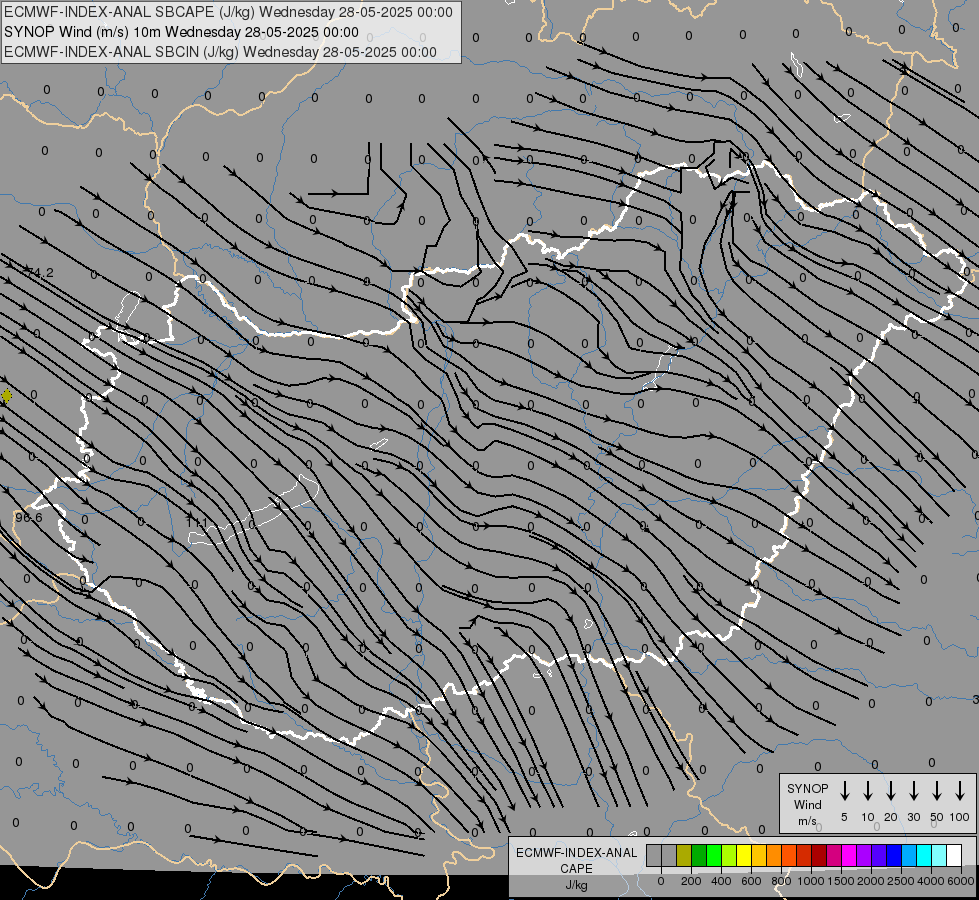Click the wind legend arrow for 30 m/s
Screen dimensions: 979x900
pos(914,791)
